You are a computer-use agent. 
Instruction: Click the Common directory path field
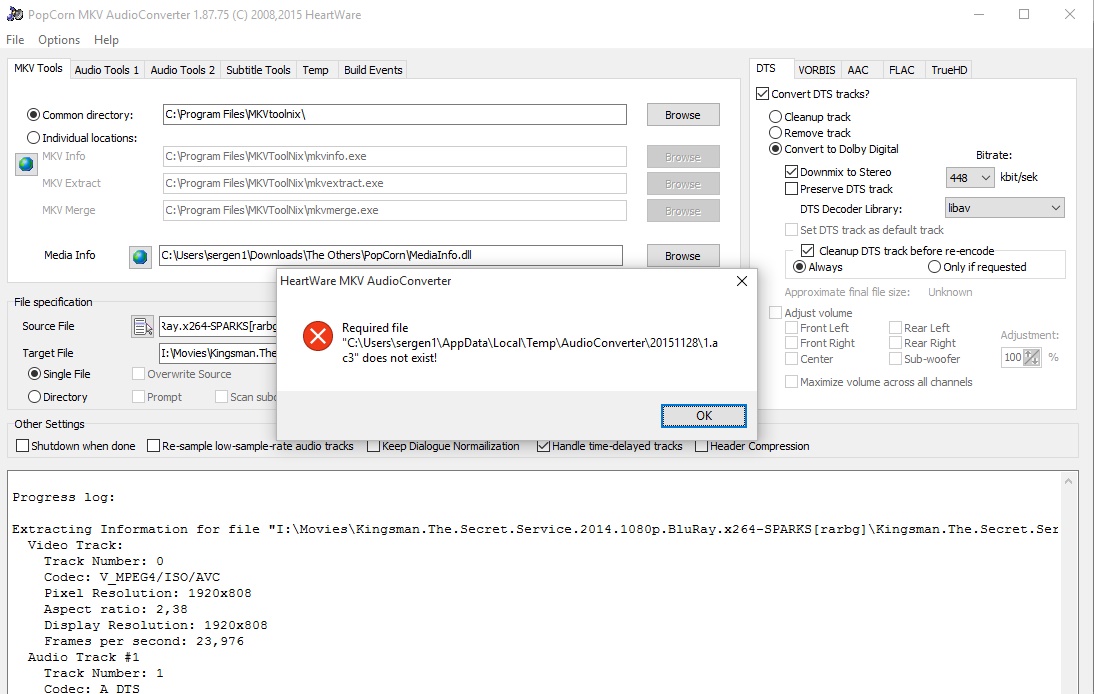click(394, 114)
